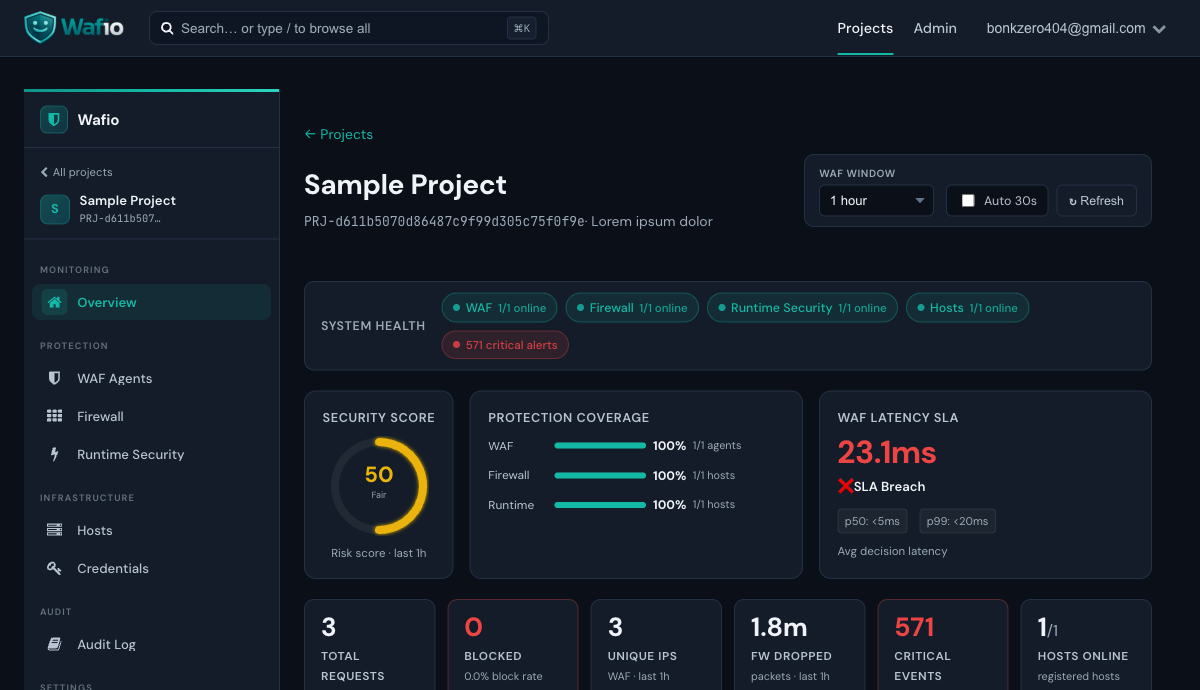Click the Hosts server icon
1200x690 pixels.
[x=55, y=530]
